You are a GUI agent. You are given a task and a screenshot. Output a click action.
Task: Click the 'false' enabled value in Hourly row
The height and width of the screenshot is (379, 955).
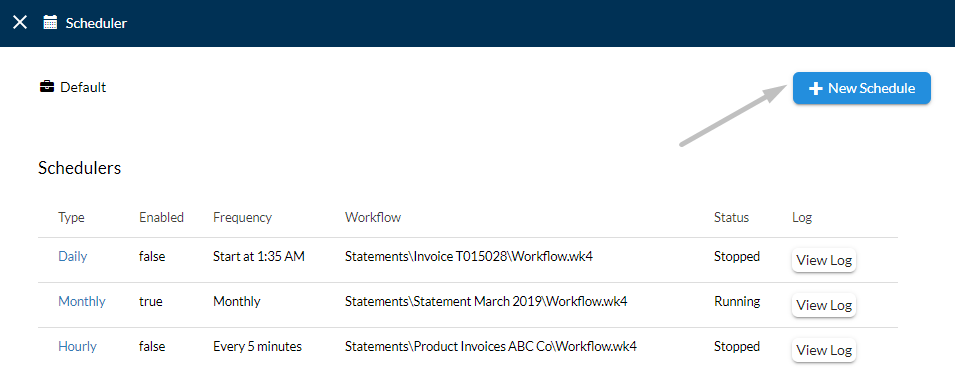point(152,347)
